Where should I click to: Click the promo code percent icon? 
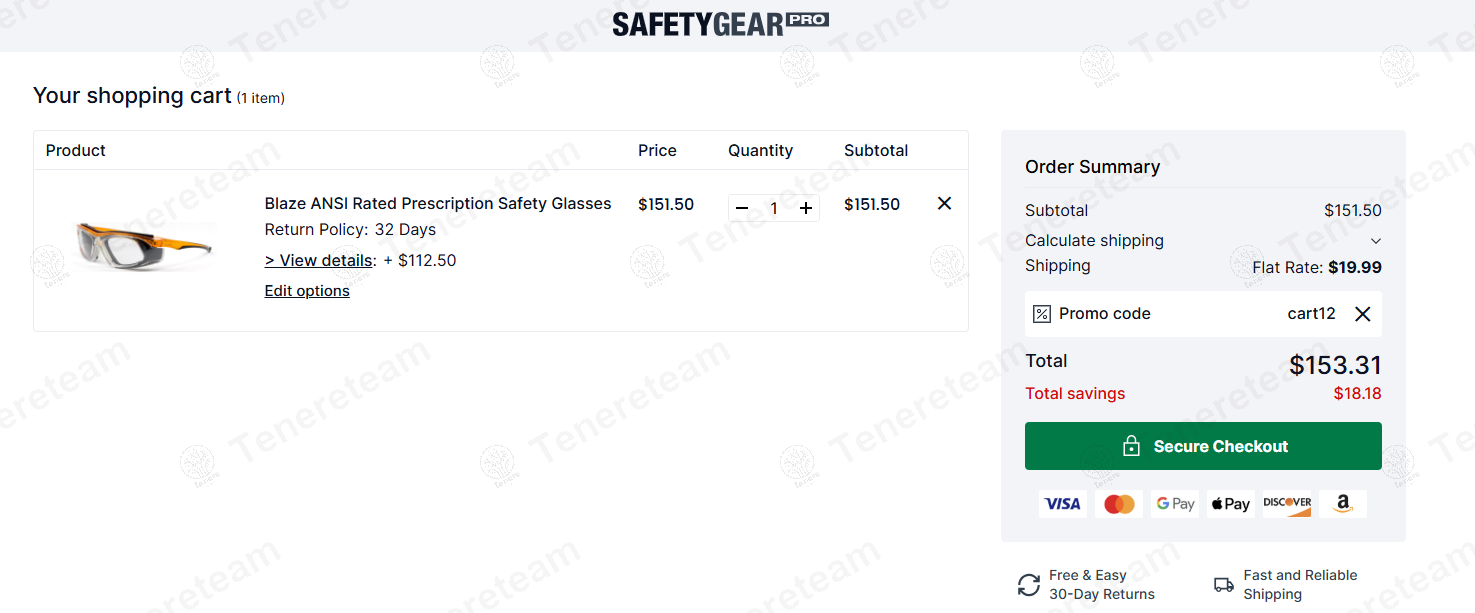[1042, 314]
